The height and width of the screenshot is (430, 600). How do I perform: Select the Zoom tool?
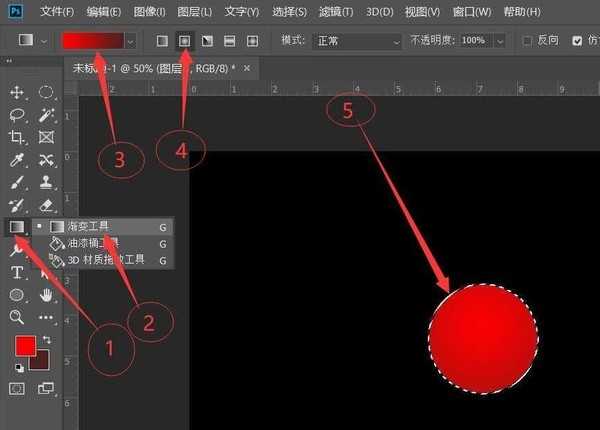point(16,317)
